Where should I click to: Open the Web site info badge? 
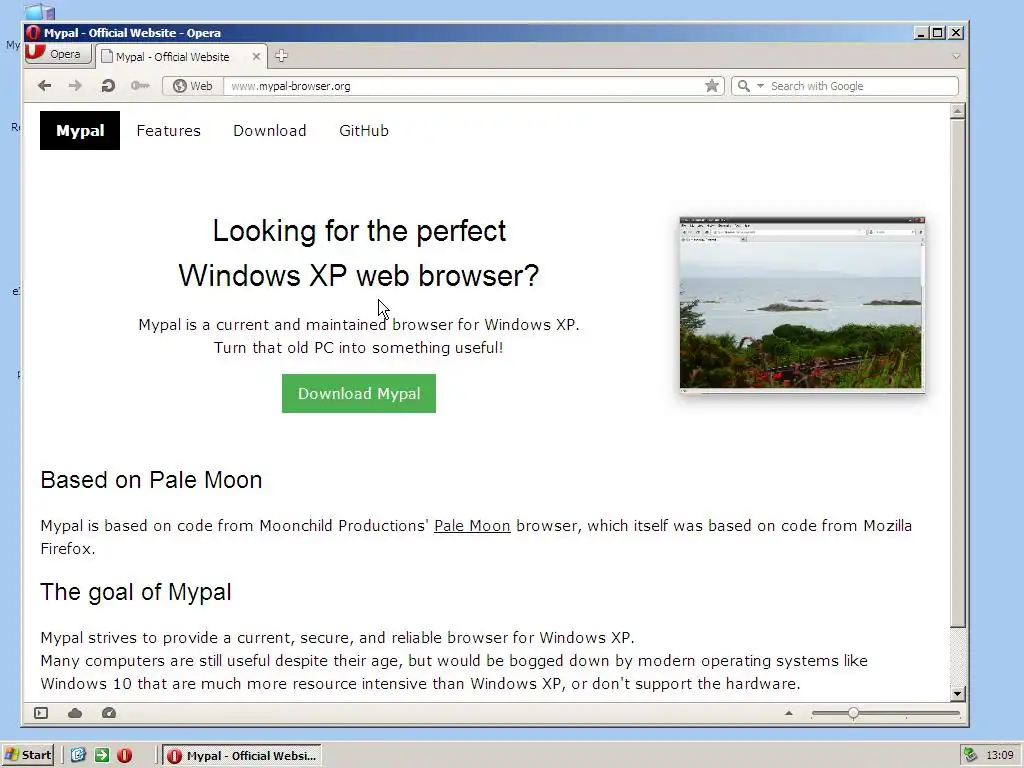193,86
